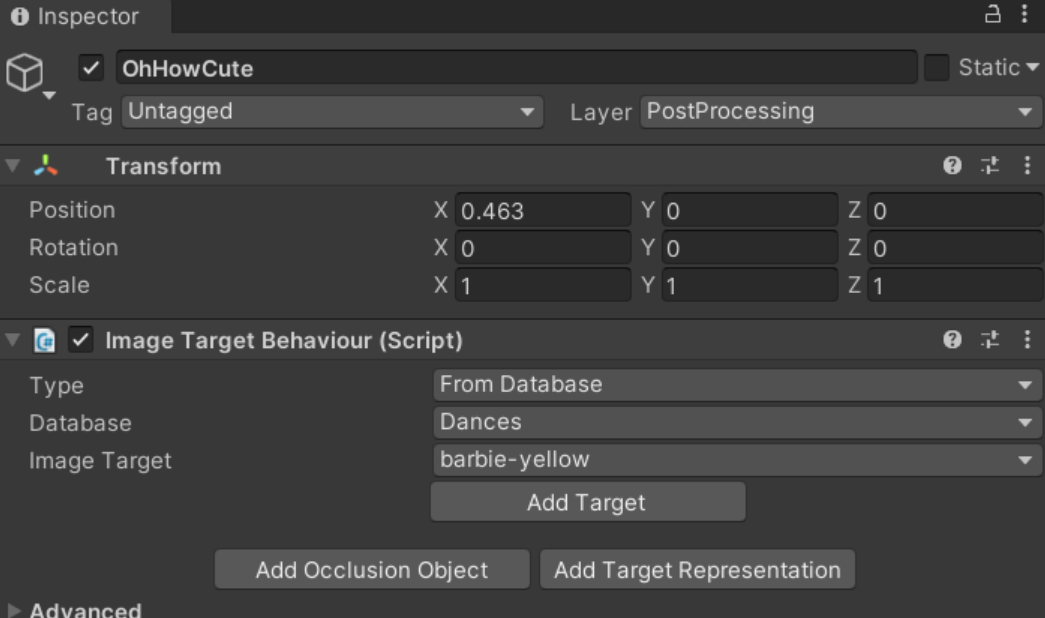Open Transform presets slider icon
Screen dimensions: 1045x618
point(989,167)
